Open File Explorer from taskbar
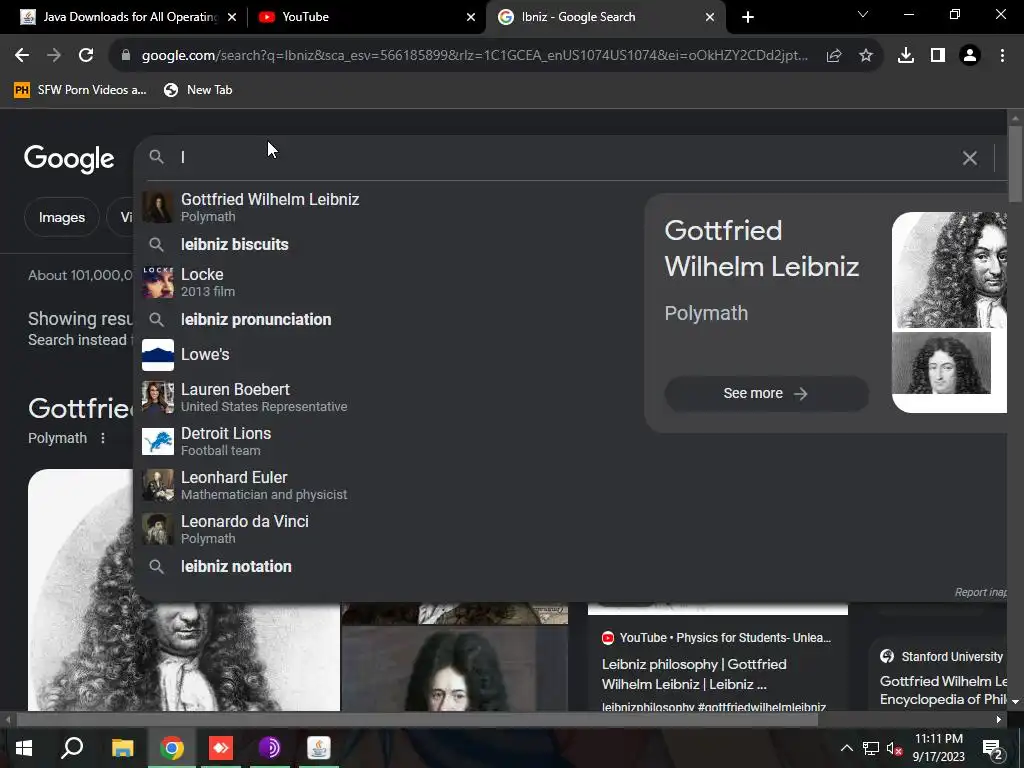Viewport: 1024px width, 768px height. pyautogui.click(x=122, y=748)
